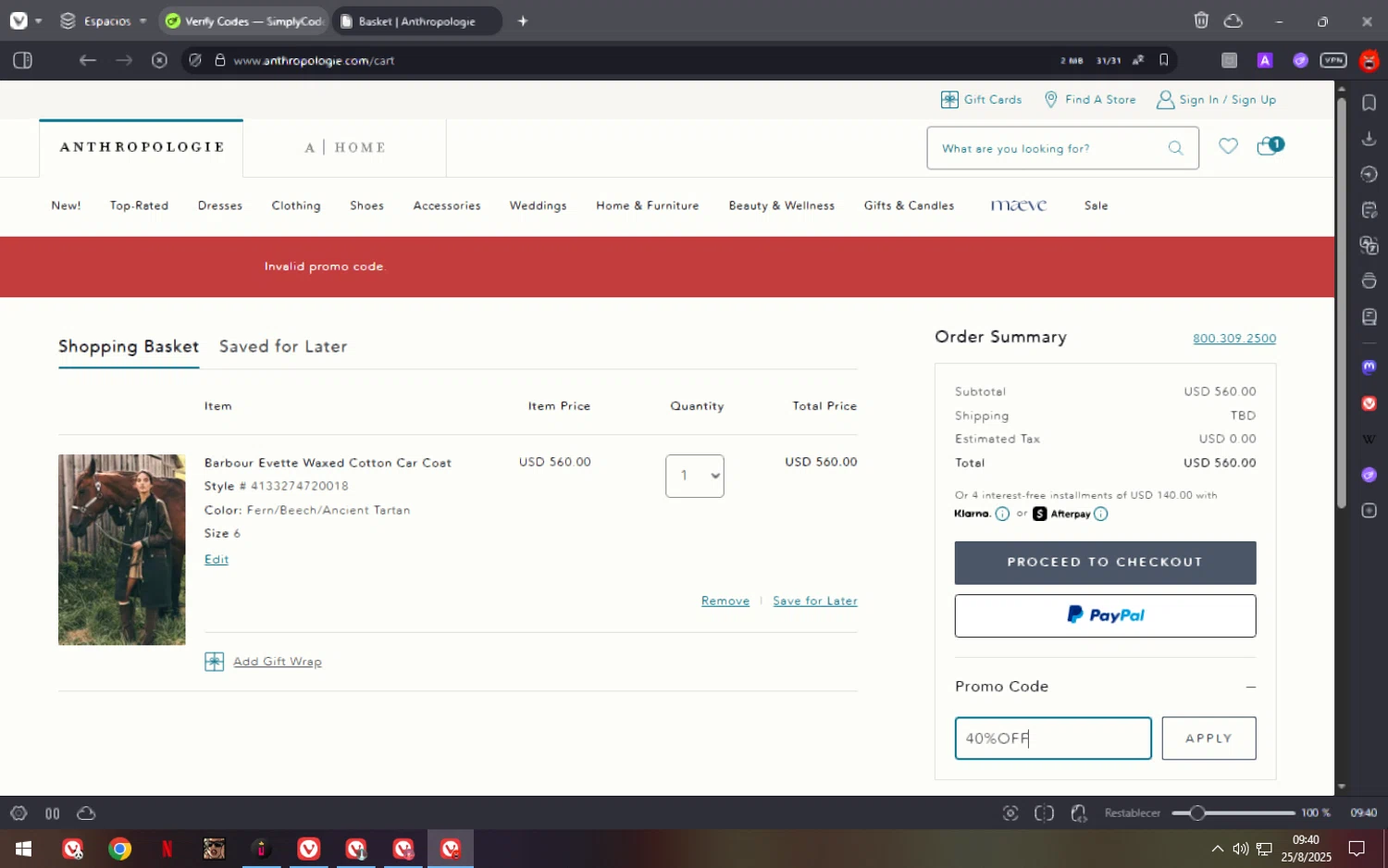The image size is (1388, 868).
Task: Open the Reading List panel icon
Action: click(x=1369, y=316)
